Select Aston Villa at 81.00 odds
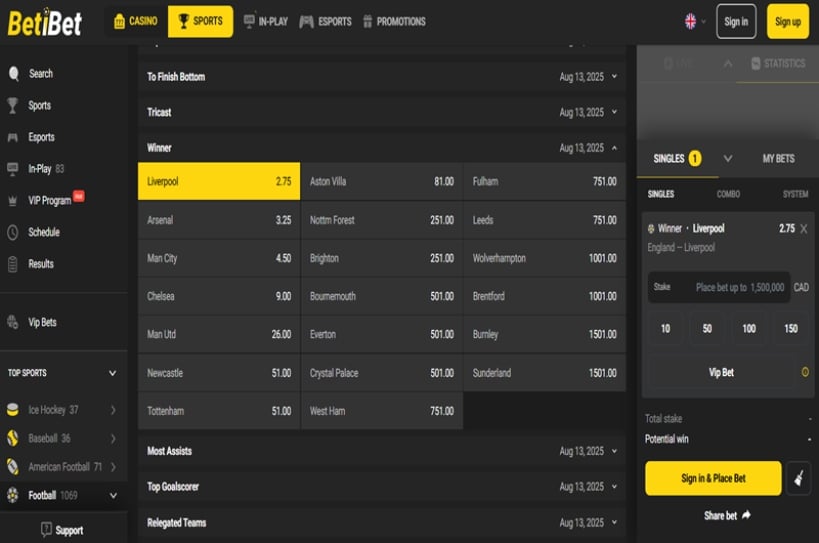Image resolution: width=819 pixels, height=543 pixels. click(x=382, y=181)
